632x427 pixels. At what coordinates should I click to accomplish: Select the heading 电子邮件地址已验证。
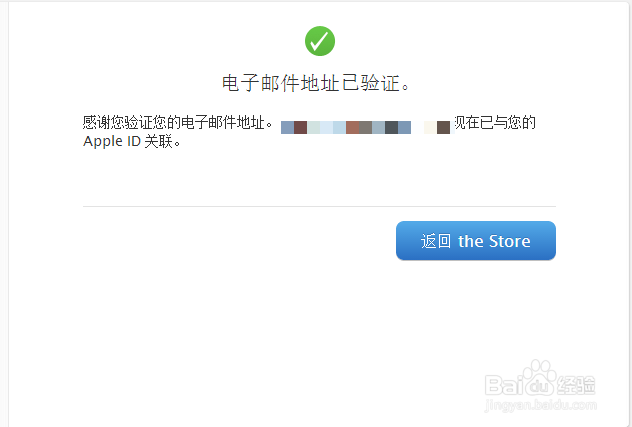coord(316,83)
